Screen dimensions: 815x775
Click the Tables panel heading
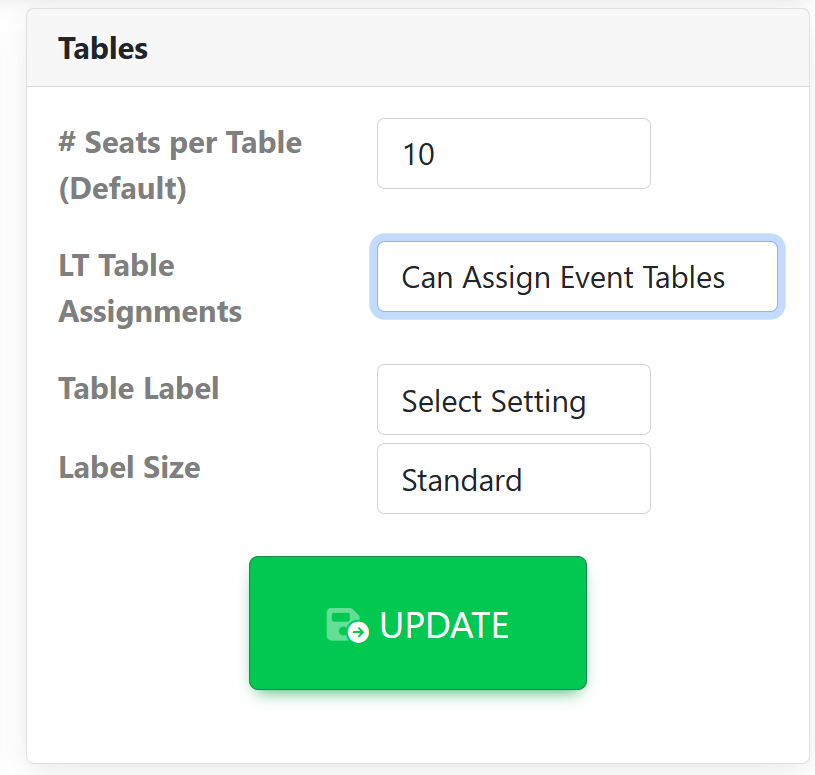coord(103,48)
